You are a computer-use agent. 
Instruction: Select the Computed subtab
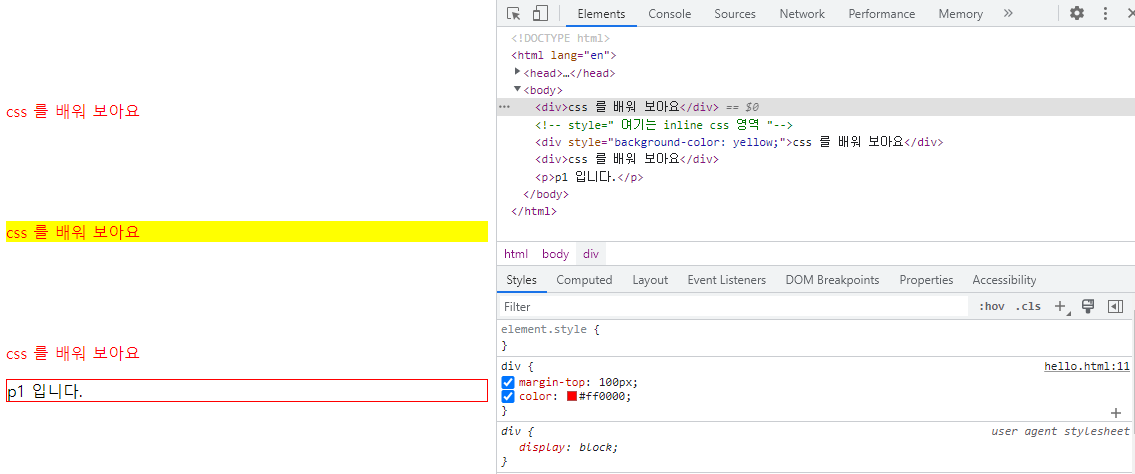tap(584, 279)
